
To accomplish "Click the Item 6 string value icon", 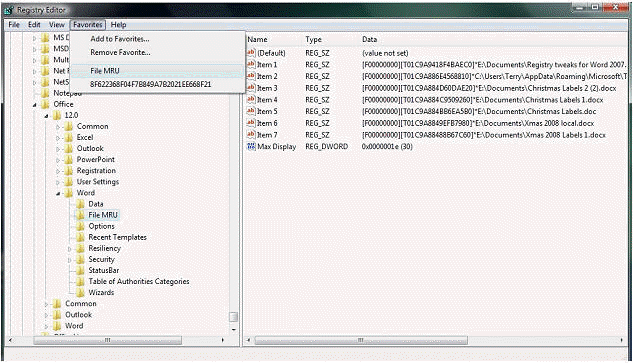I will [251, 123].
